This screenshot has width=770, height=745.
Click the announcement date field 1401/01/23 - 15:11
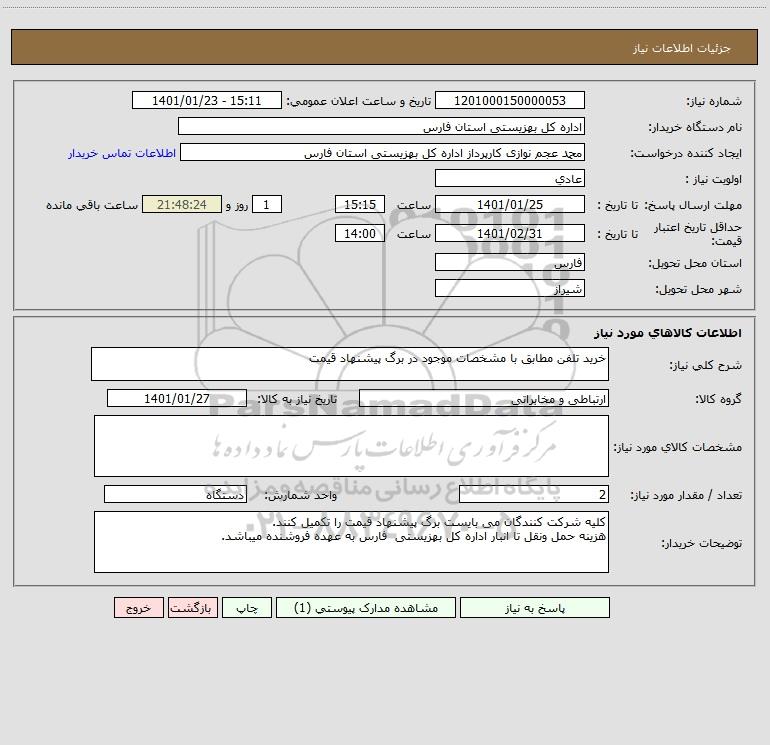(207, 100)
